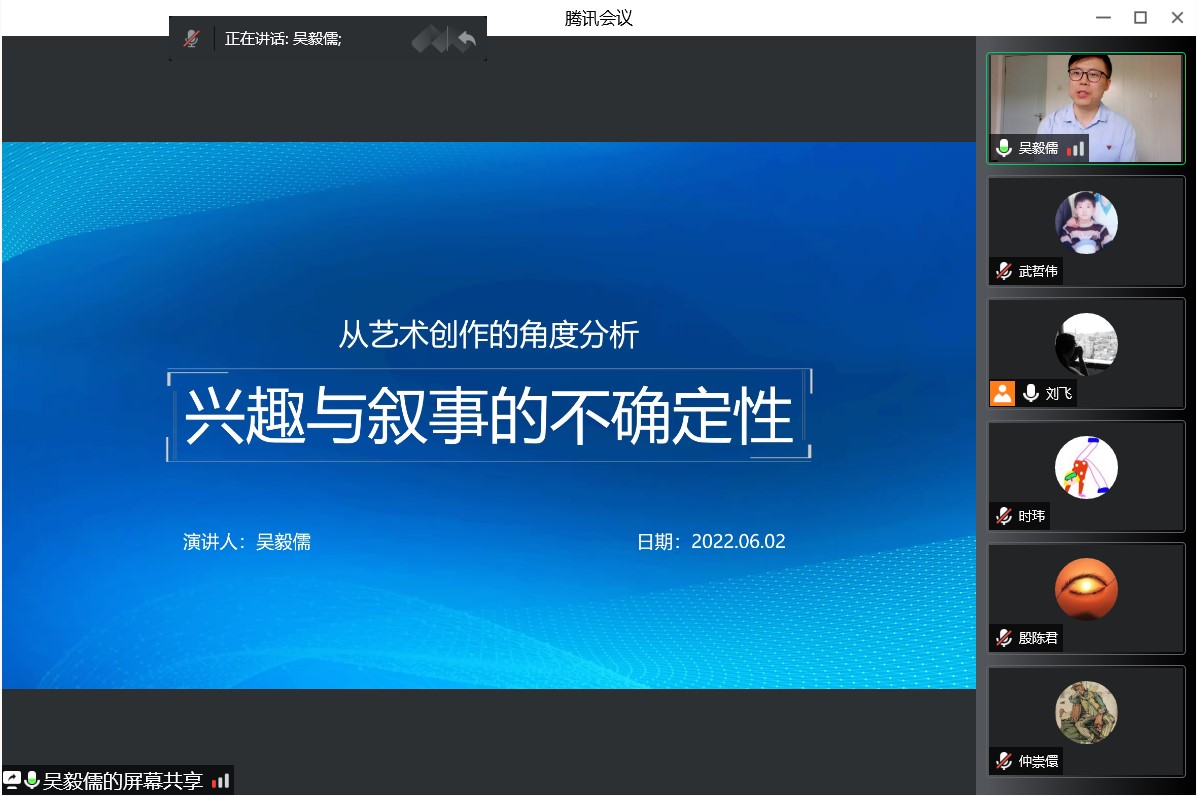The width and height of the screenshot is (1197, 796).
Task: Select 武哲伟's participant tile avatar
Action: (1086, 222)
